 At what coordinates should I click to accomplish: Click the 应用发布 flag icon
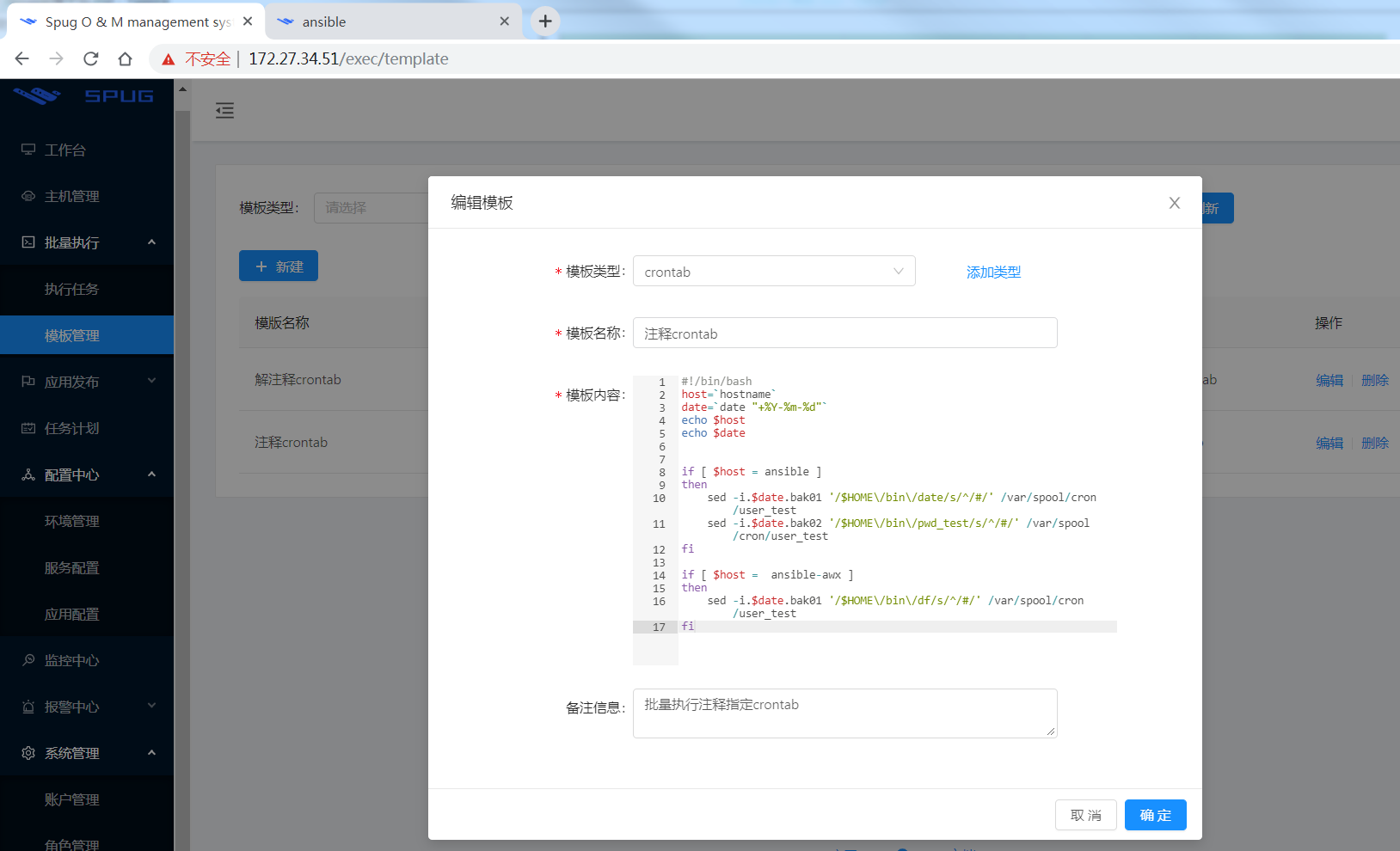coord(28,382)
